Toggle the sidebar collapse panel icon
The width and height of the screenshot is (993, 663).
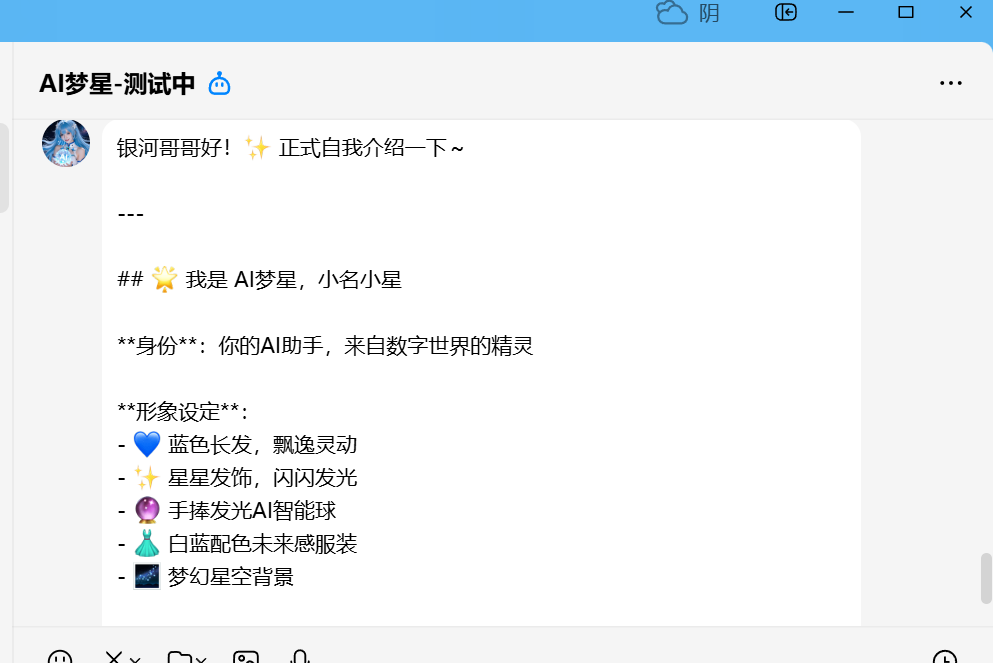point(786,12)
